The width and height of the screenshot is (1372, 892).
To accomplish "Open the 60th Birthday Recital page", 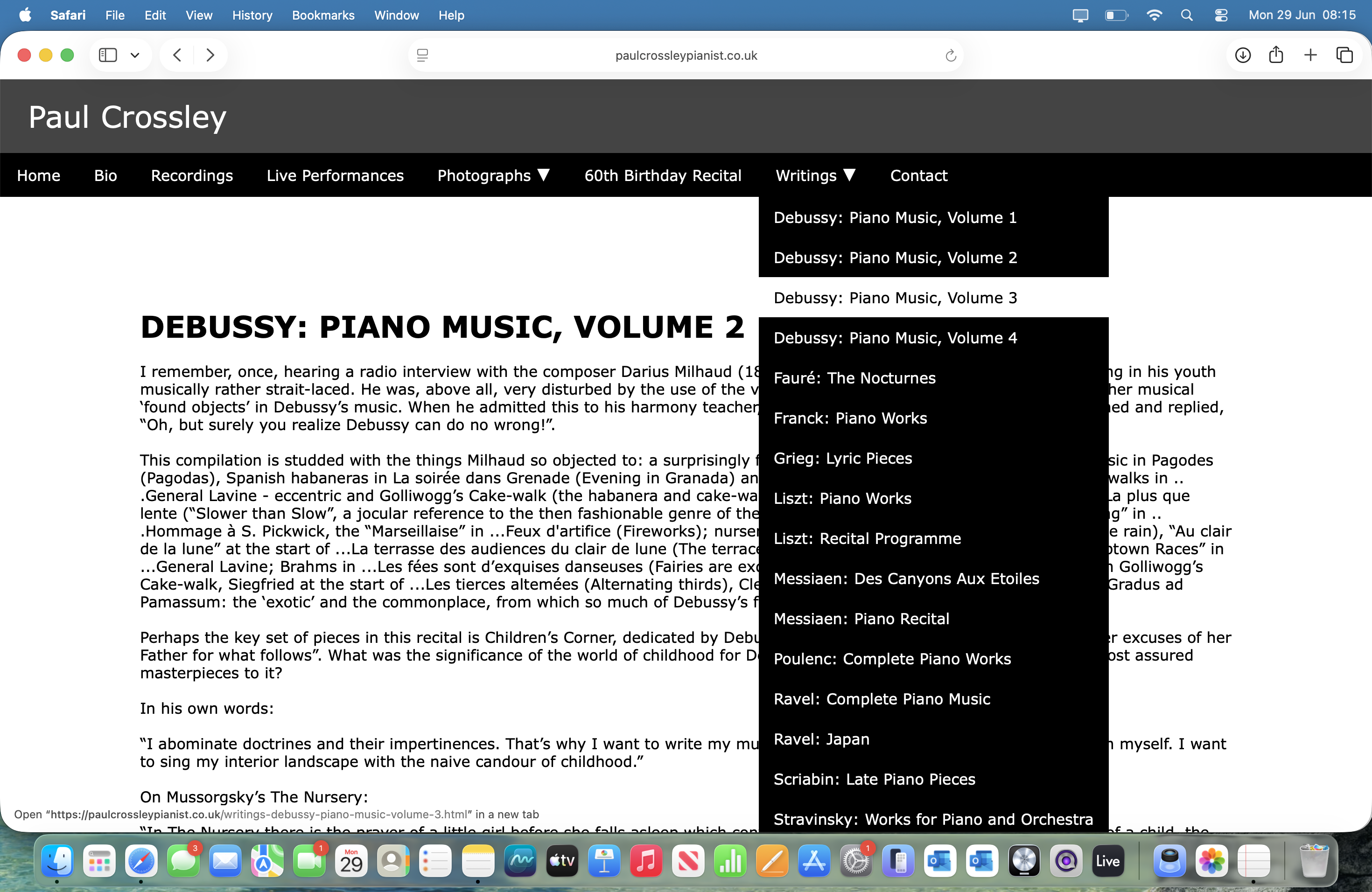I will (663, 175).
